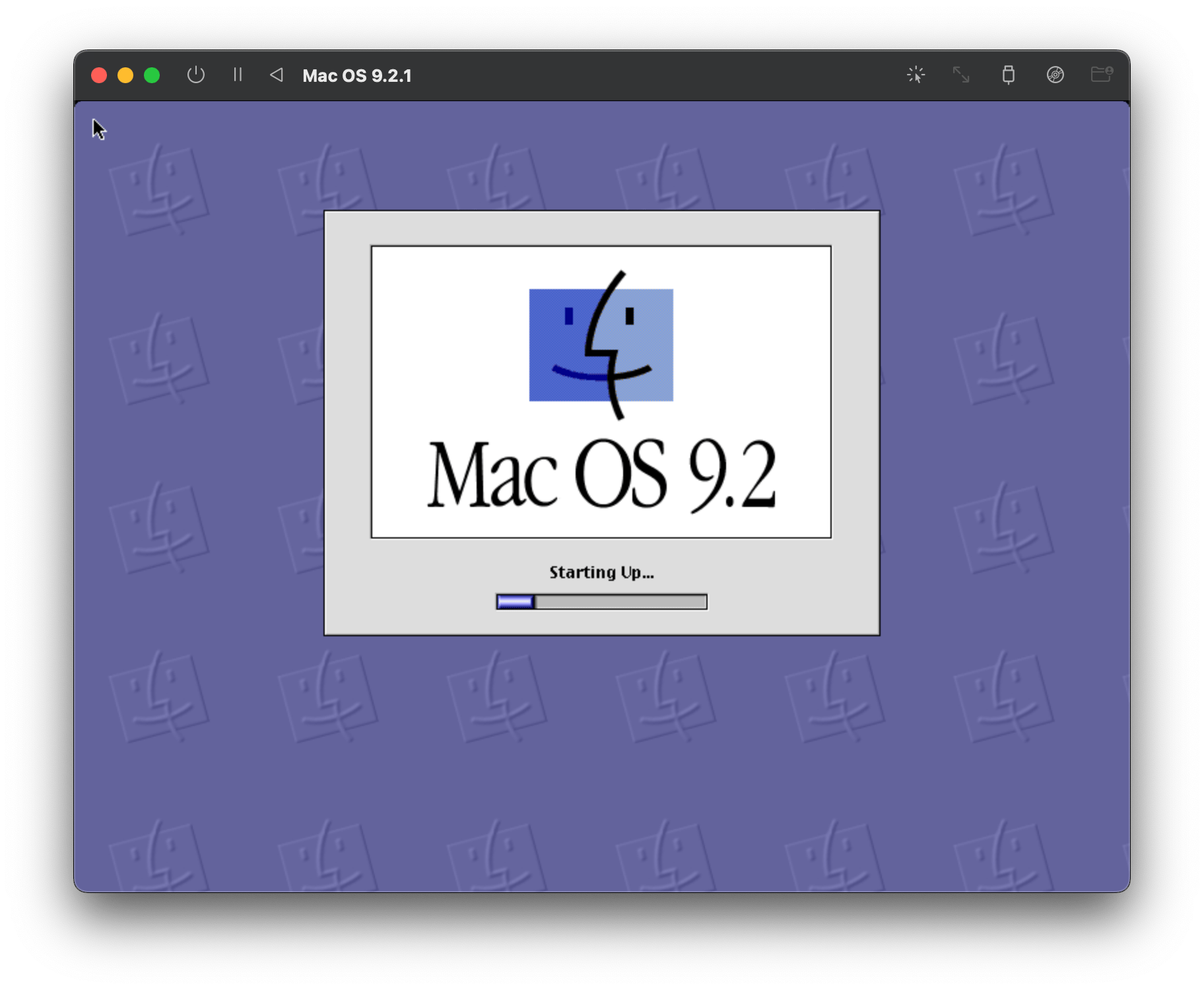Open the USB devices menu
1204x990 pixels.
point(1008,75)
